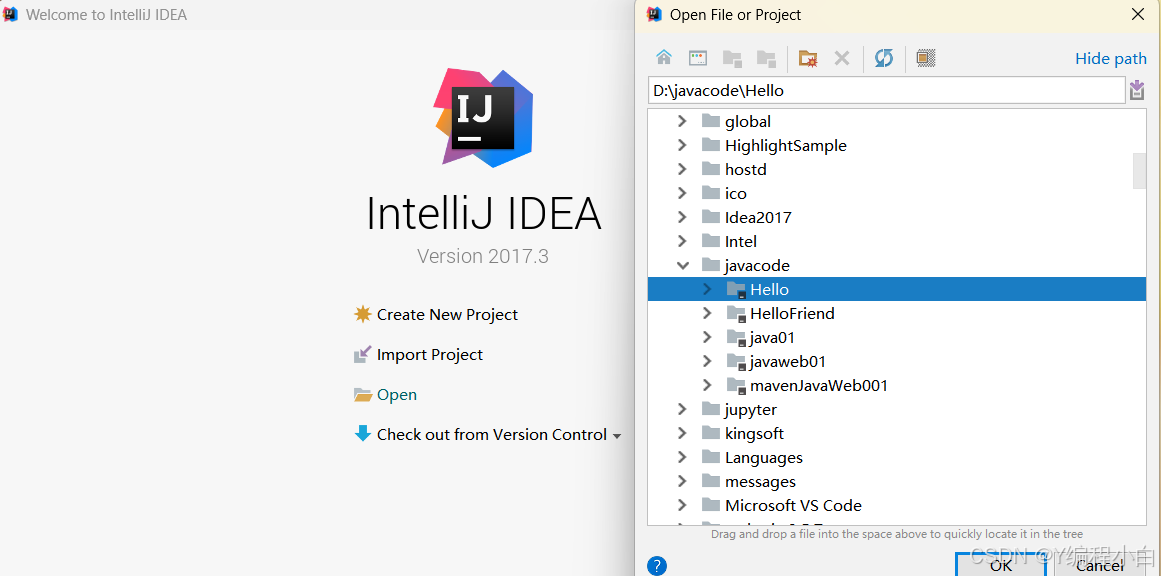Screen dimensions: 1161x576
Task: Toggle show hidden files and directories icon
Action: coord(926,58)
